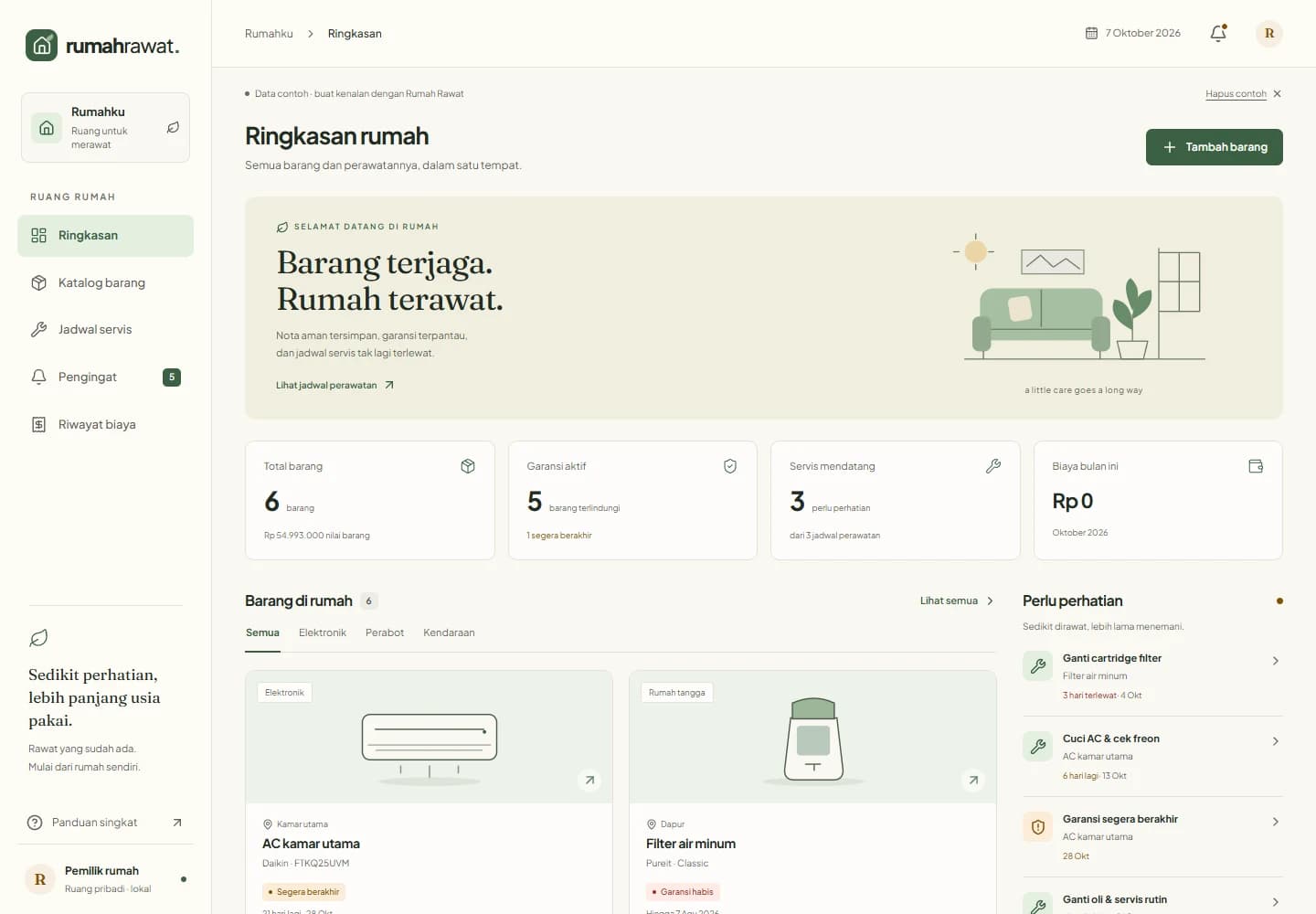Open Katalog barang in the sidebar

point(105,283)
